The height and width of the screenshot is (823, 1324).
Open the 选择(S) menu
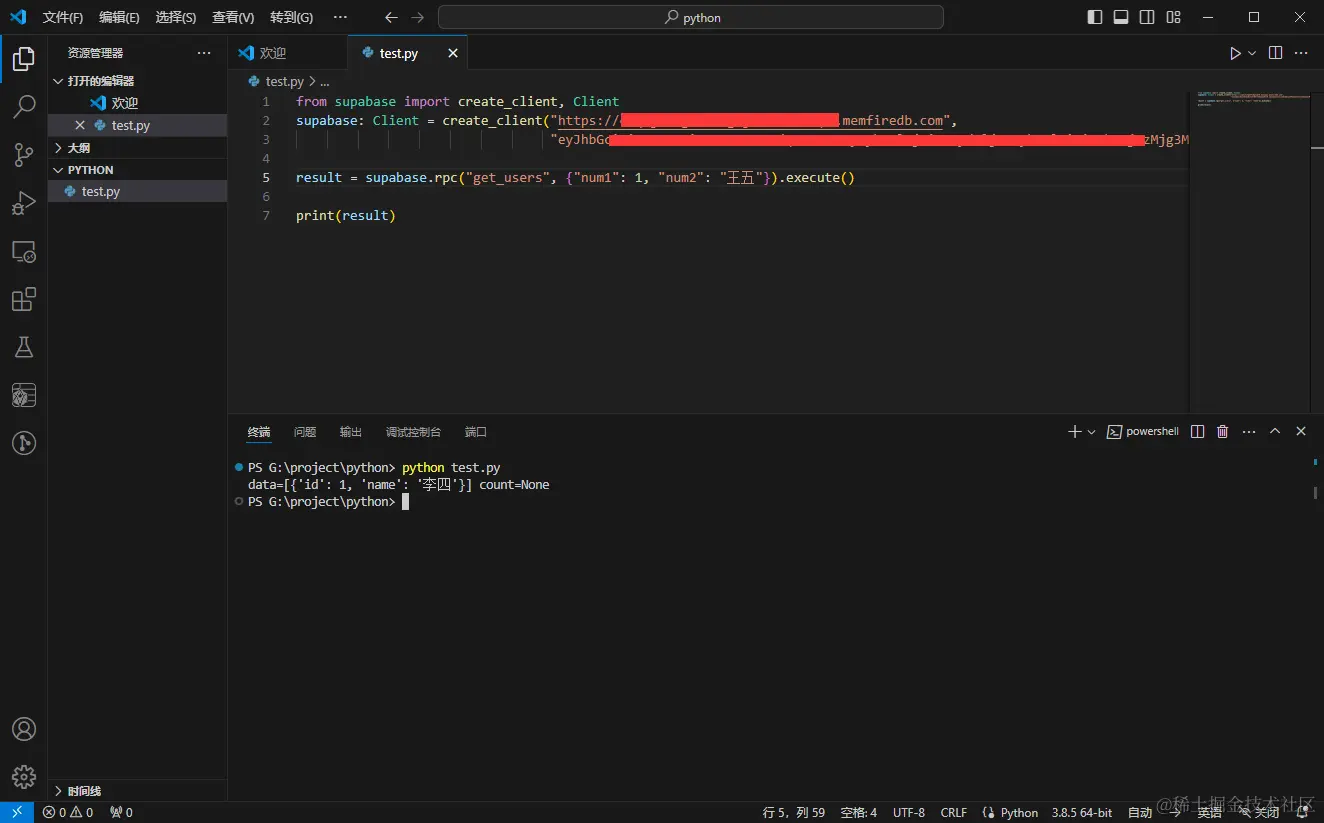[x=176, y=17]
